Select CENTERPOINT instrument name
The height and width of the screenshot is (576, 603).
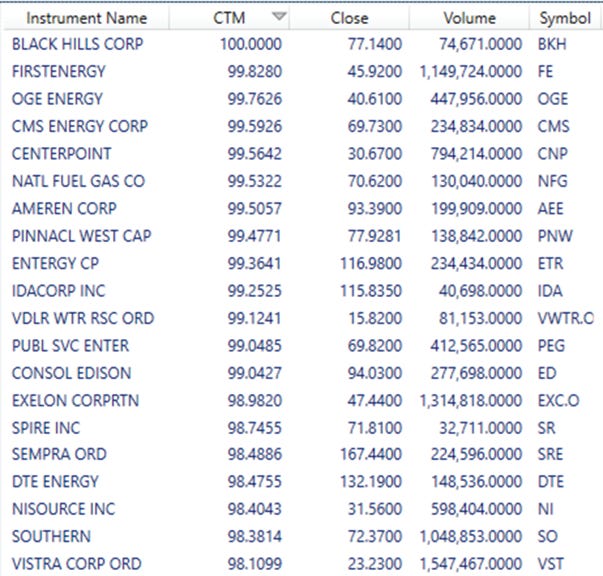click(62, 154)
